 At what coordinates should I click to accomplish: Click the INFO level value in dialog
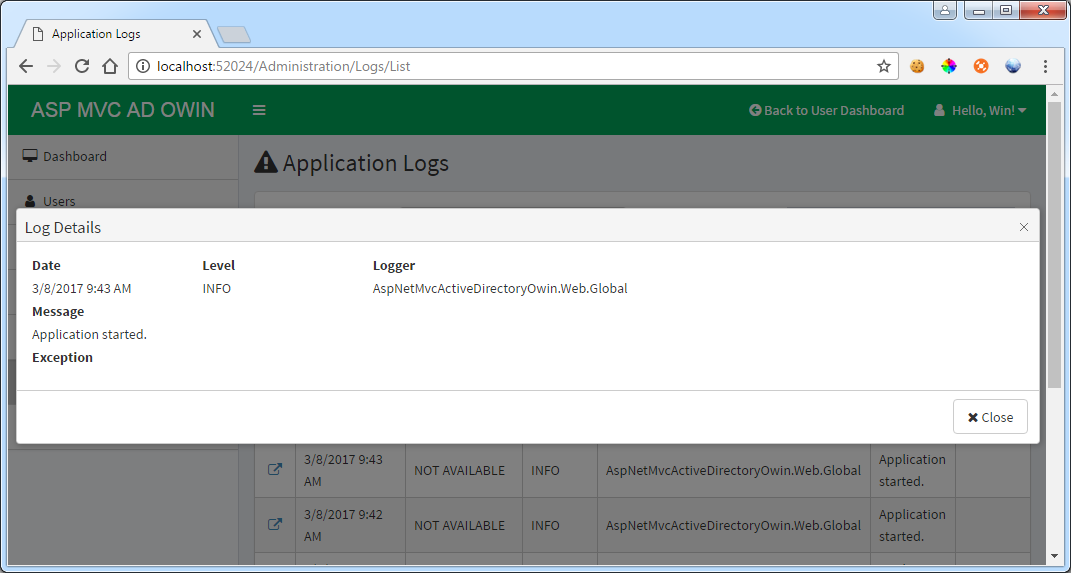pos(217,288)
